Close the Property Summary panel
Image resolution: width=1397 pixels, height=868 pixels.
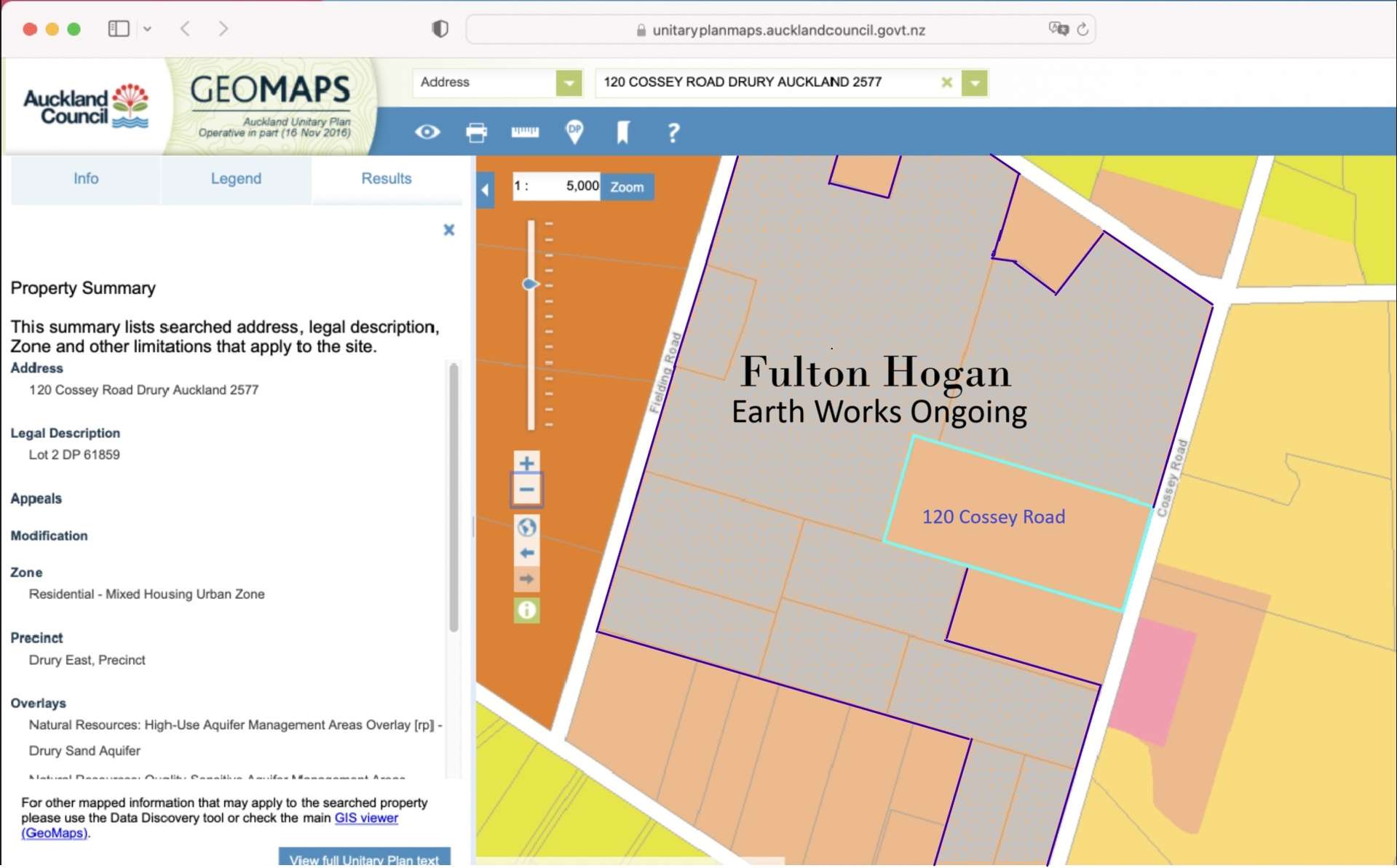click(x=449, y=230)
